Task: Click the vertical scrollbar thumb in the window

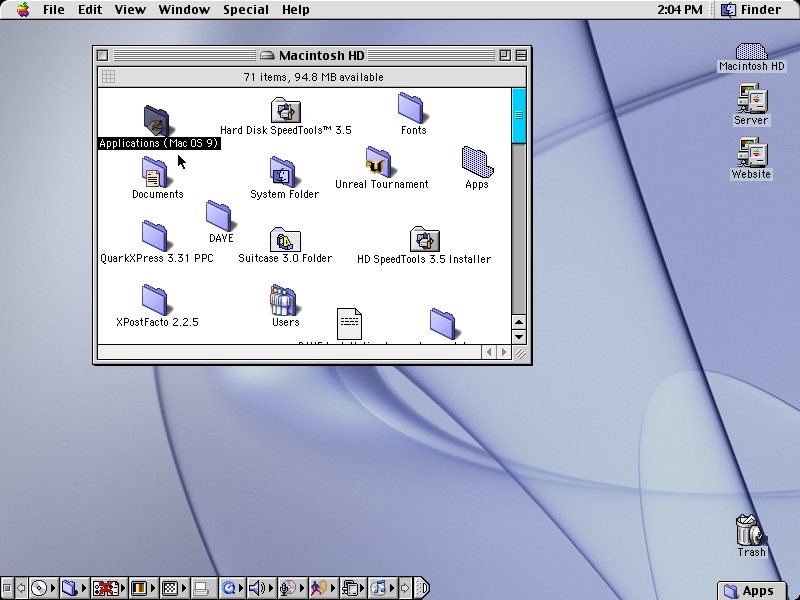Action: click(x=518, y=115)
